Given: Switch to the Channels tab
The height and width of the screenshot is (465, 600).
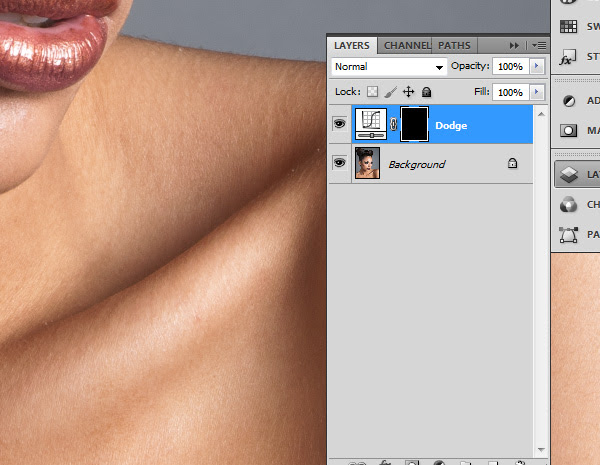Looking at the screenshot, I should pyautogui.click(x=406, y=45).
